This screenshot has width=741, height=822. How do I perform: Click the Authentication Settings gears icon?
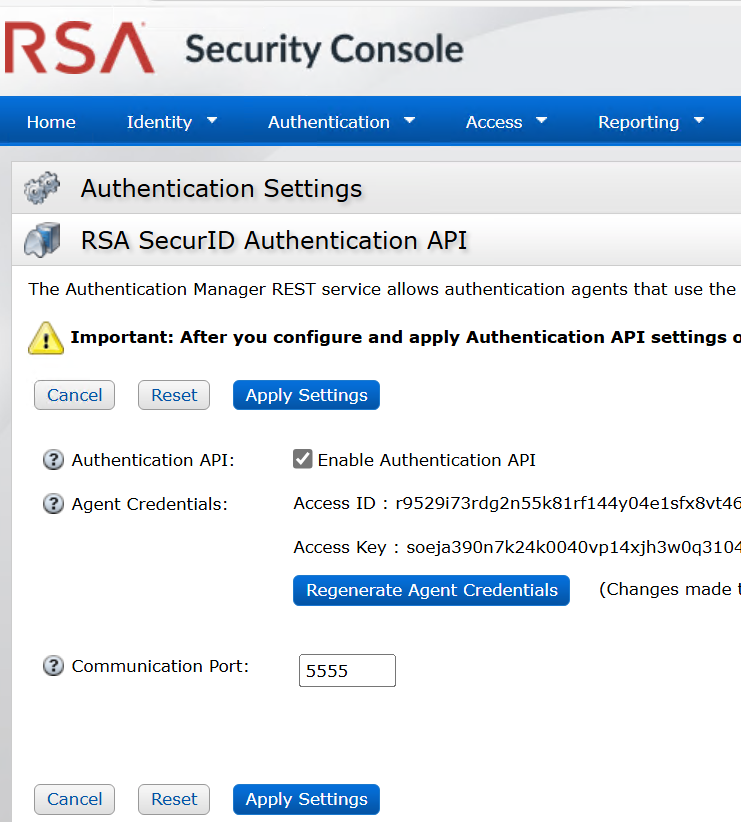click(42, 188)
